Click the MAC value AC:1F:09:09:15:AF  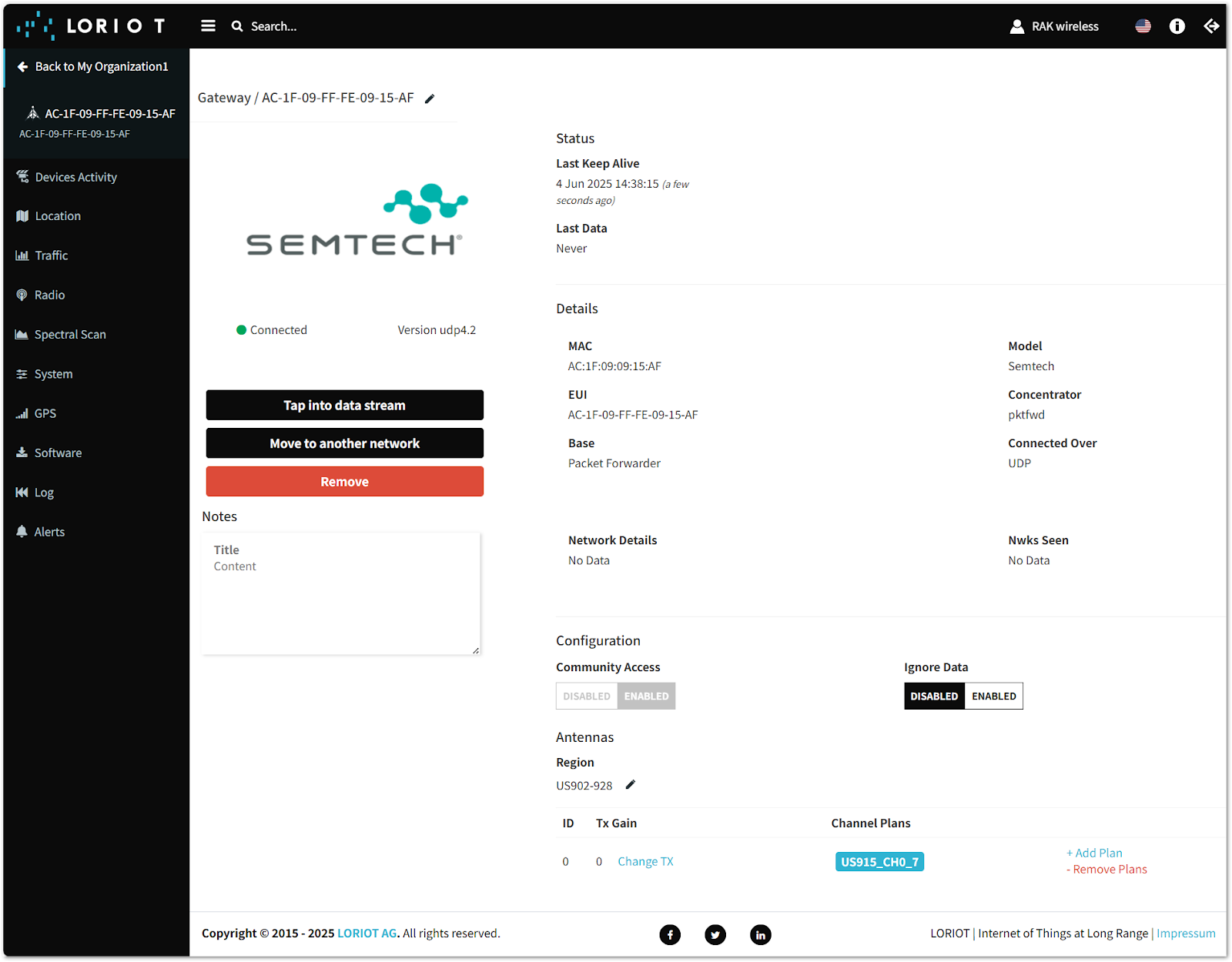(614, 366)
